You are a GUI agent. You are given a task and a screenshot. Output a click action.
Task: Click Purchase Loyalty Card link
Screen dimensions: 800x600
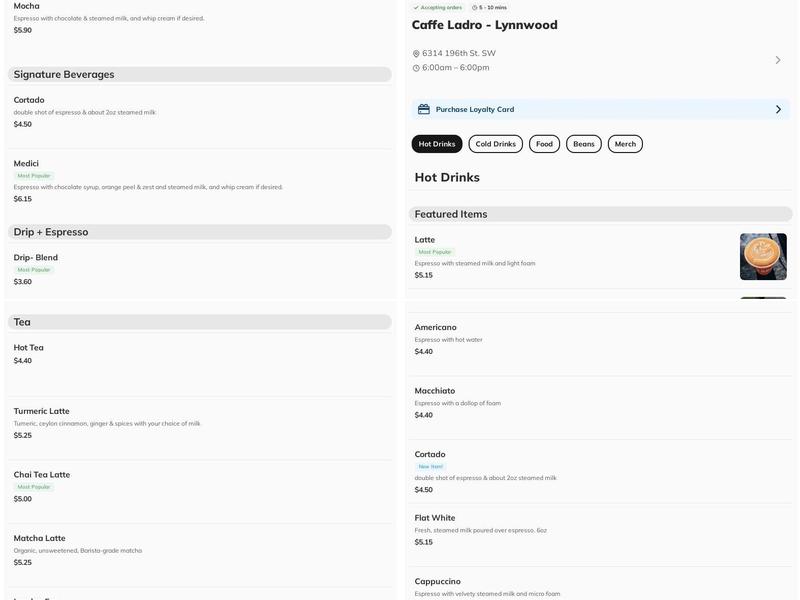pyautogui.click(x=475, y=109)
